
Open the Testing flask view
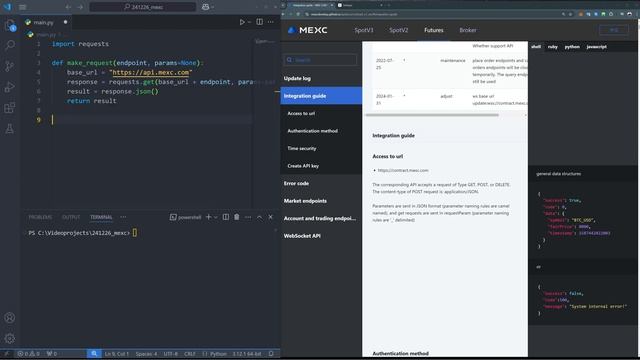click(x=10, y=129)
